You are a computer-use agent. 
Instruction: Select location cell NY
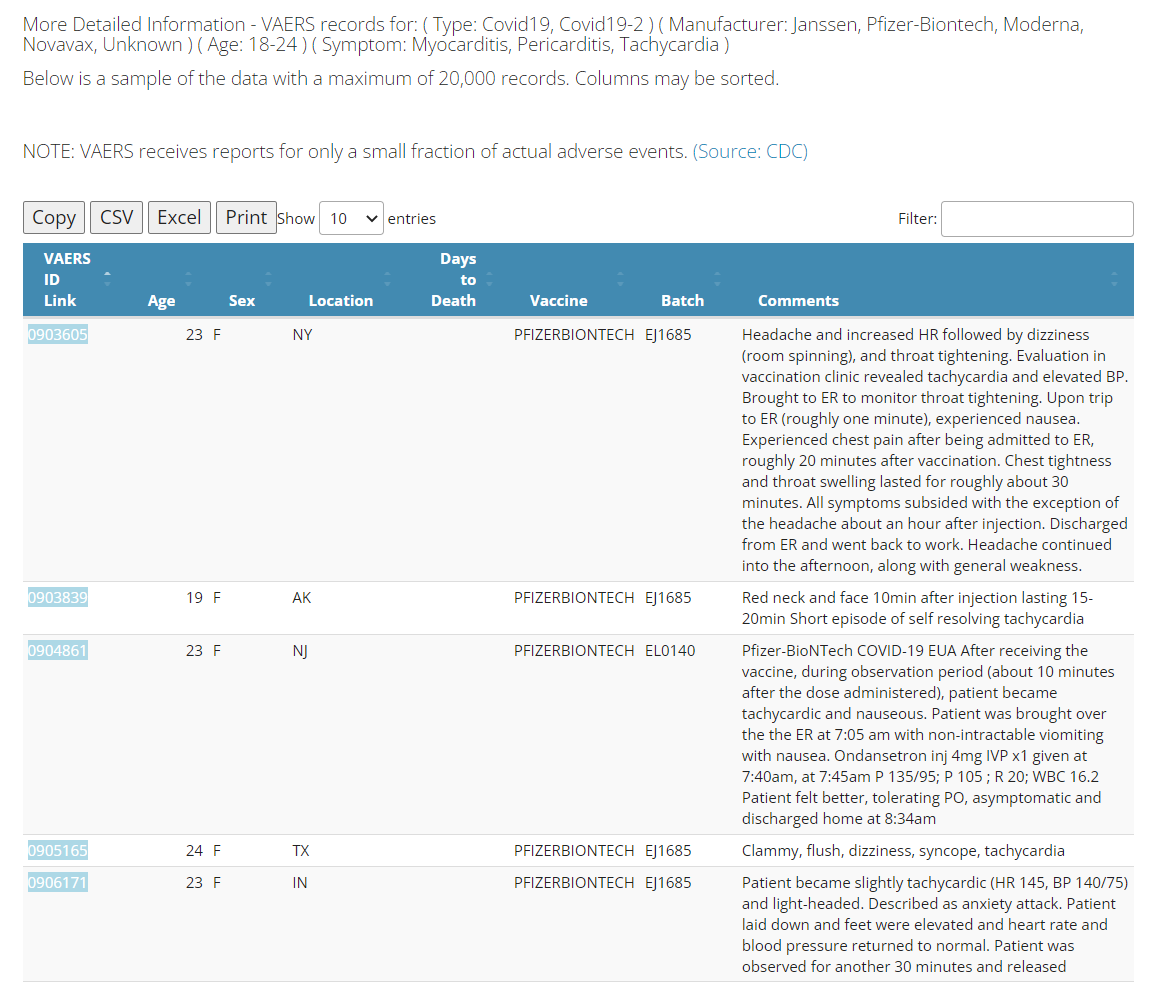pos(302,335)
